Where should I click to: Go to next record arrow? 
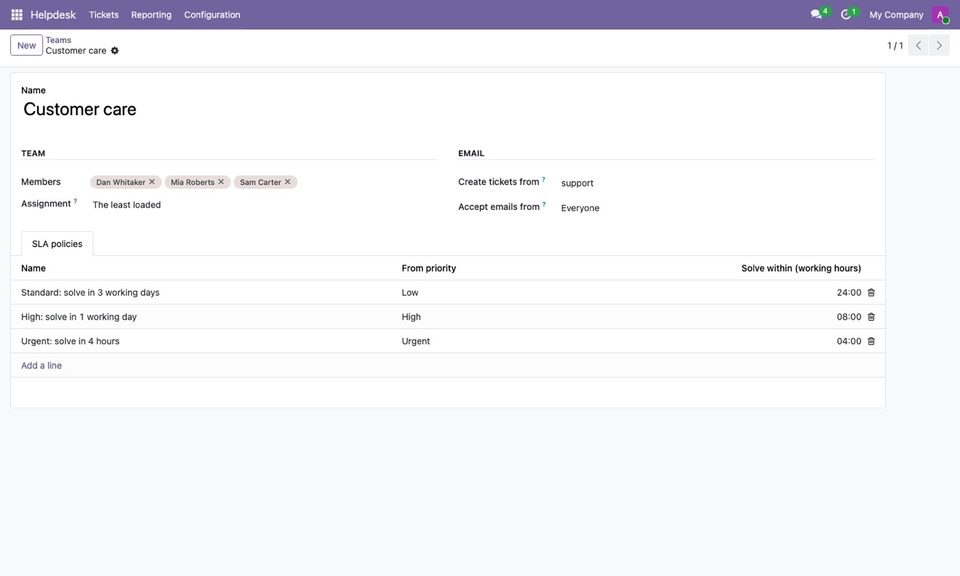tap(939, 45)
